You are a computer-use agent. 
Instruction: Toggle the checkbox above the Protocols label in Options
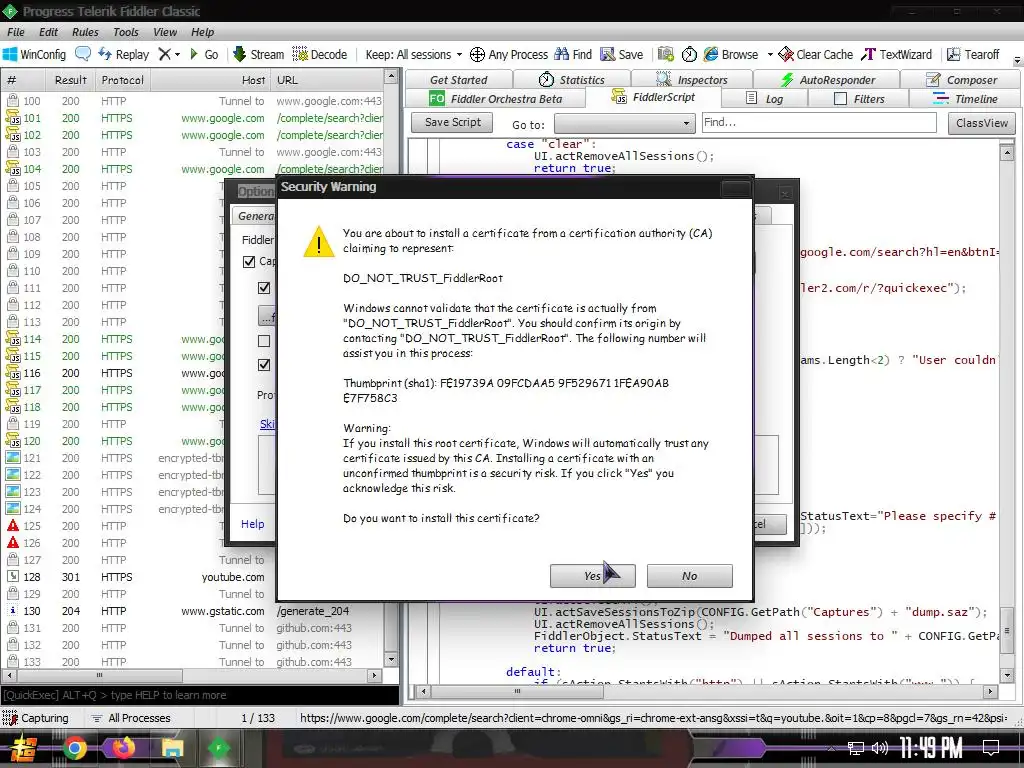264,364
